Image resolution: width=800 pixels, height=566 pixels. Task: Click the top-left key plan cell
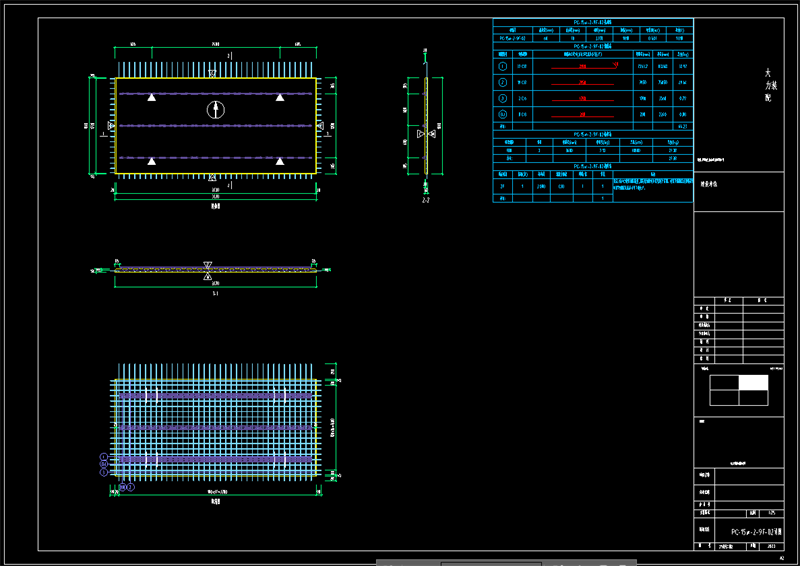coord(724,383)
